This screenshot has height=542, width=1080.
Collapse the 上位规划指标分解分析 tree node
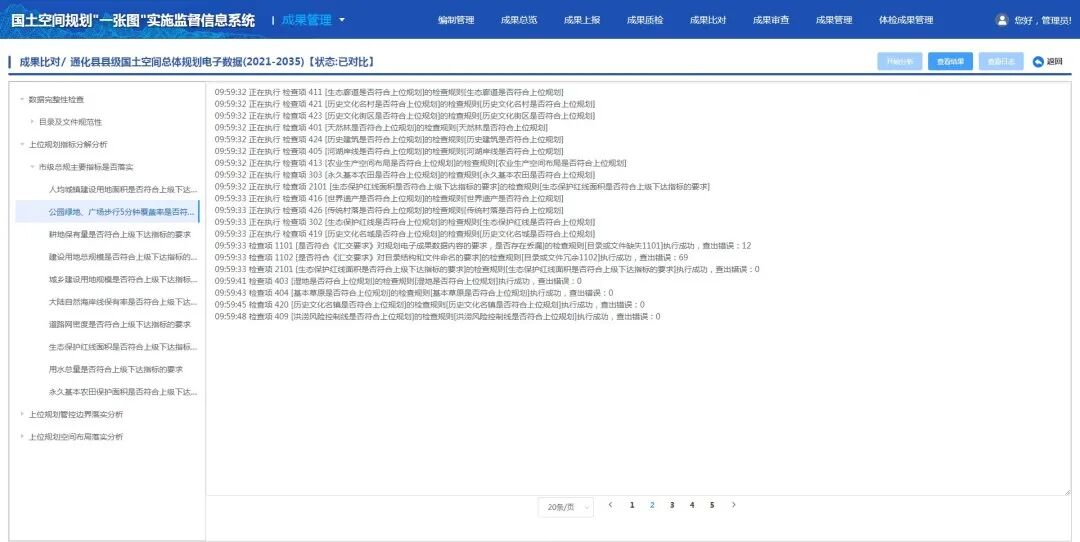pos(22,144)
